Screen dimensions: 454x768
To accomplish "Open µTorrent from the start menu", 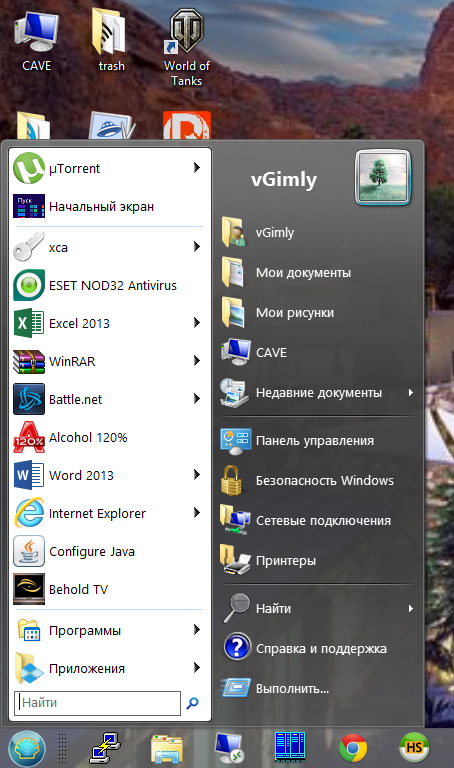I will click(108, 168).
